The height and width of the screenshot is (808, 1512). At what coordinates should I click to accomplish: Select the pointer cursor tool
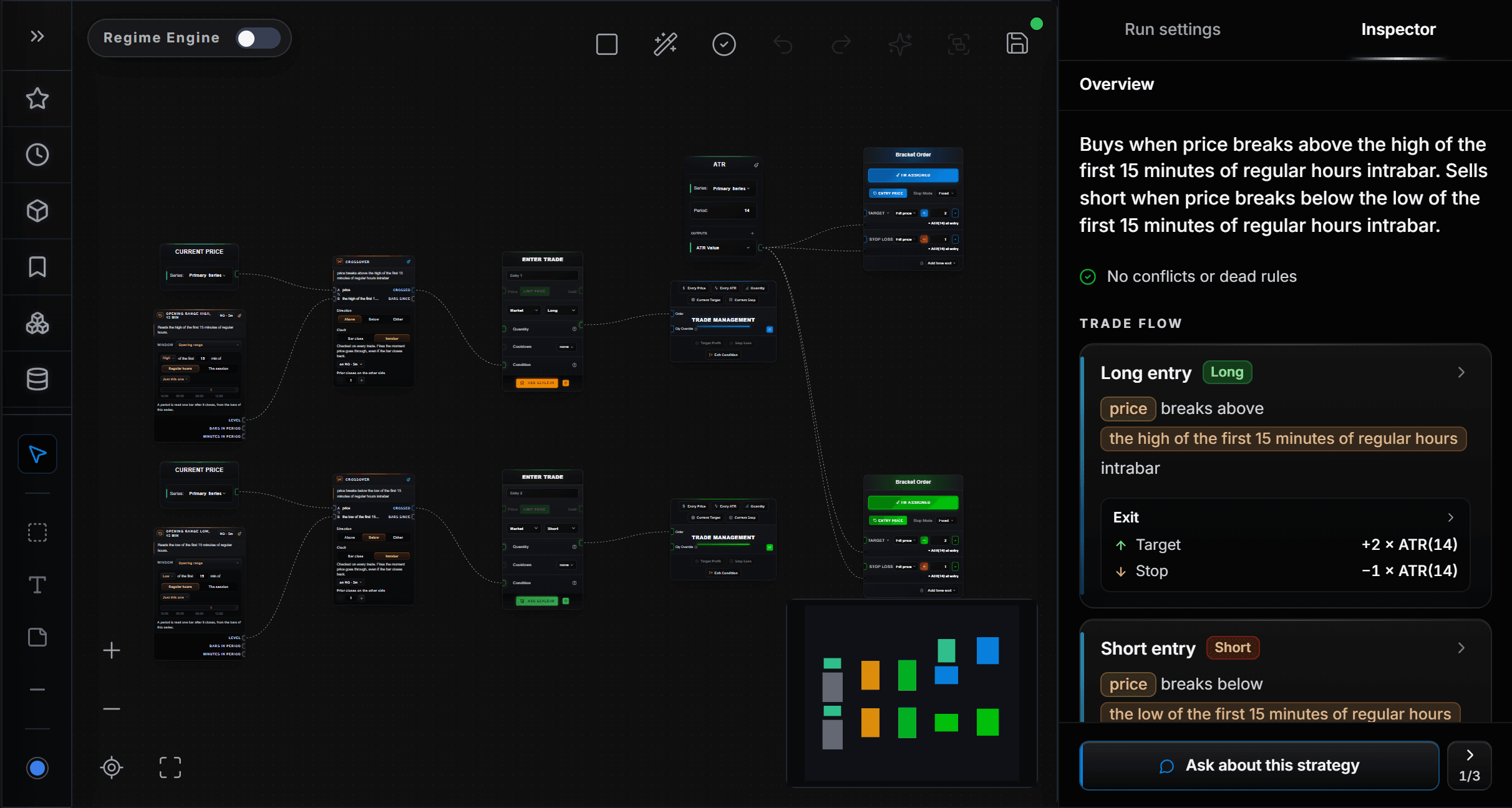coord(37,454)
